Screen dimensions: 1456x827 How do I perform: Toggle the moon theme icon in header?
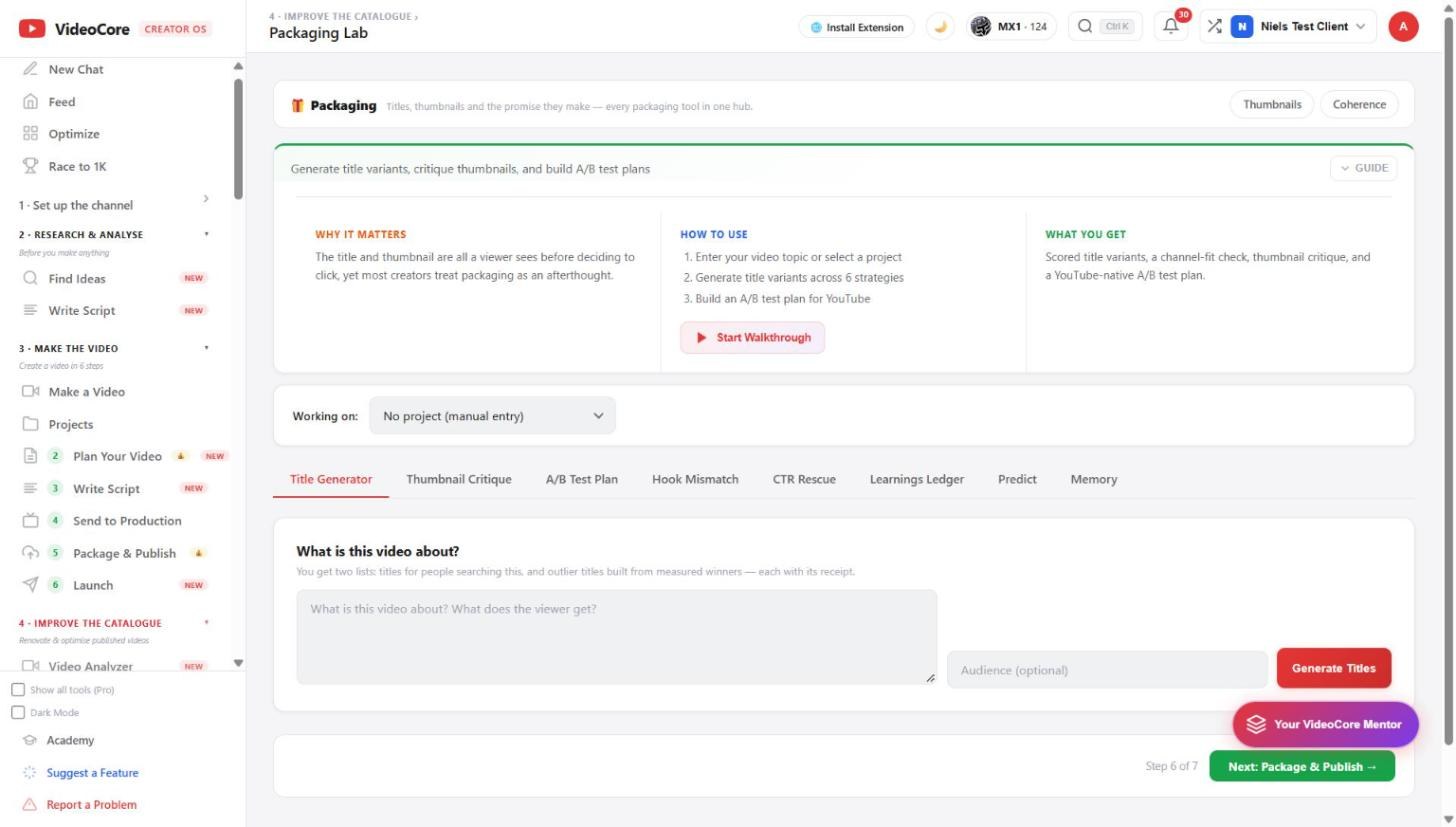coord(940,27)
